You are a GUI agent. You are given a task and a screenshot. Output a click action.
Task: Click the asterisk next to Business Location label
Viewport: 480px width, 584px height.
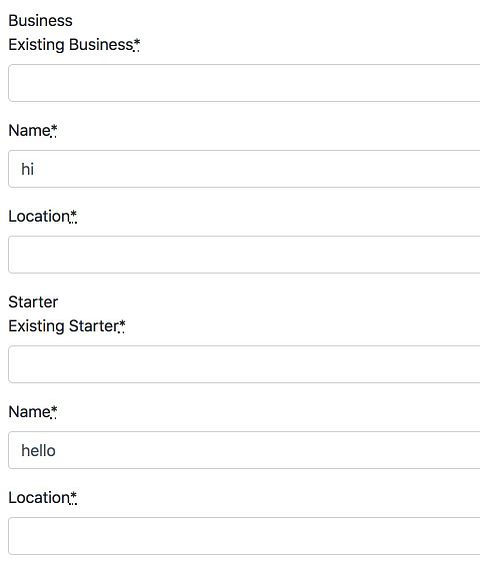[74, 216]
